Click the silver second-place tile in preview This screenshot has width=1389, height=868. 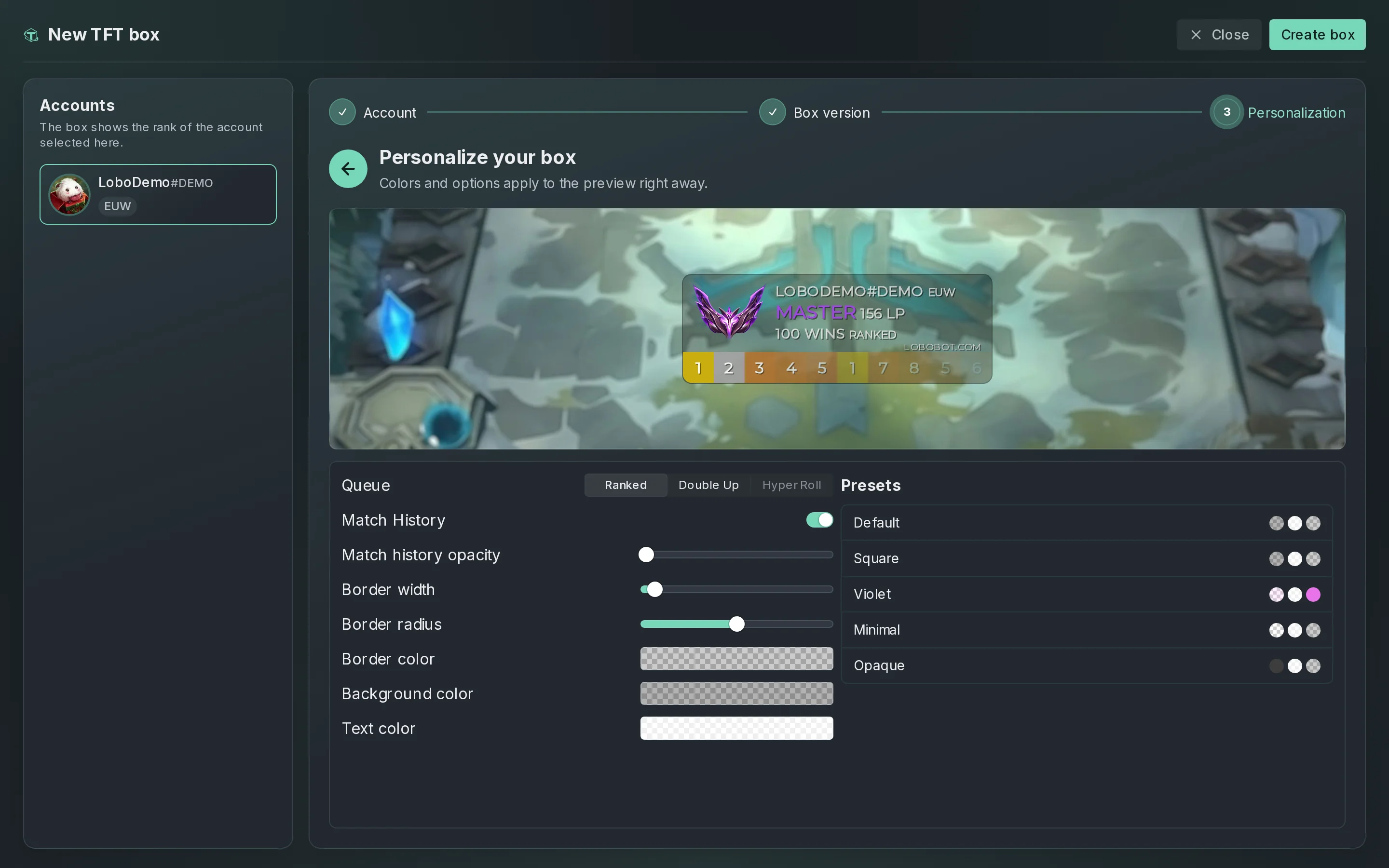(x=729, y=368)
